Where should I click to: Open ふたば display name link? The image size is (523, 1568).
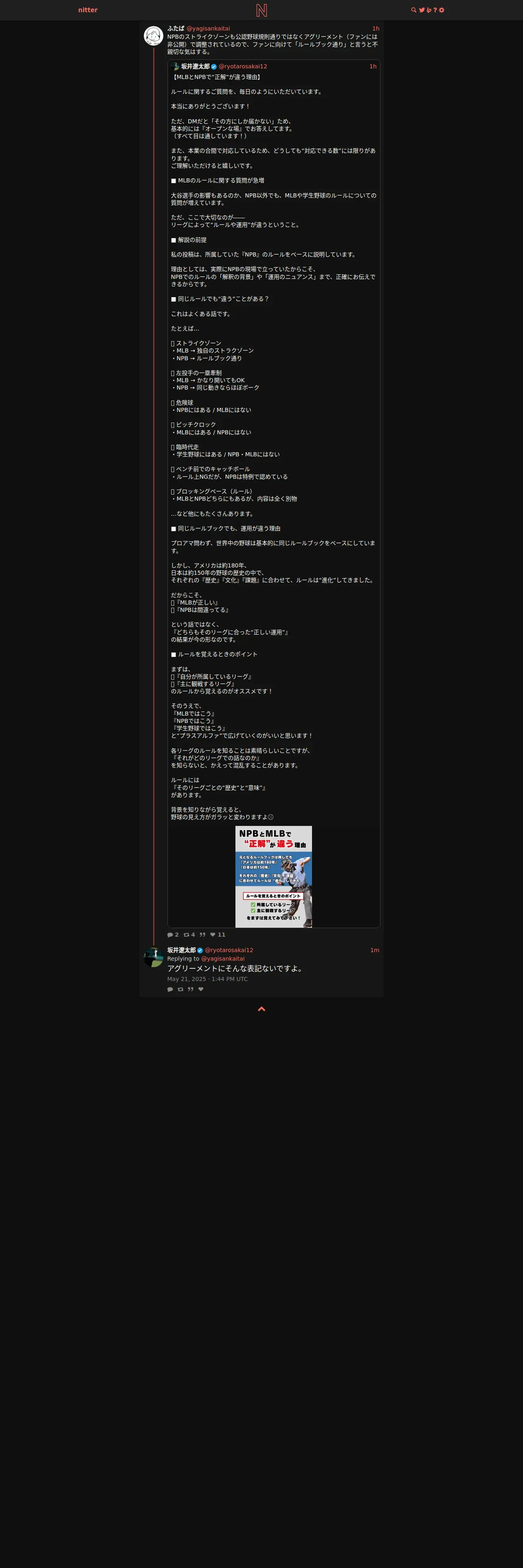click(175, 28)
